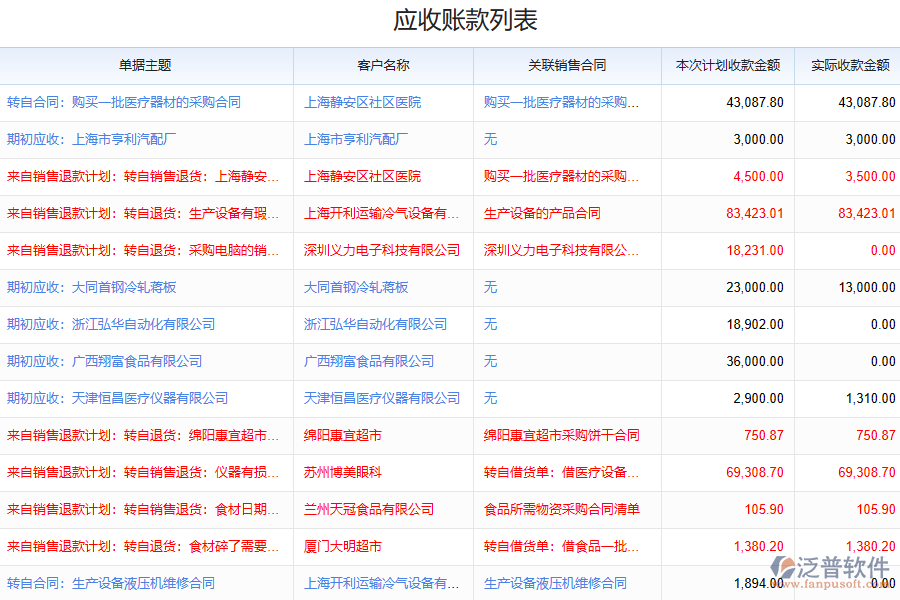The height and width of the screenshot is (600, 900).
Task: Click the 客户名称 column header
Action: coord(383,65)
